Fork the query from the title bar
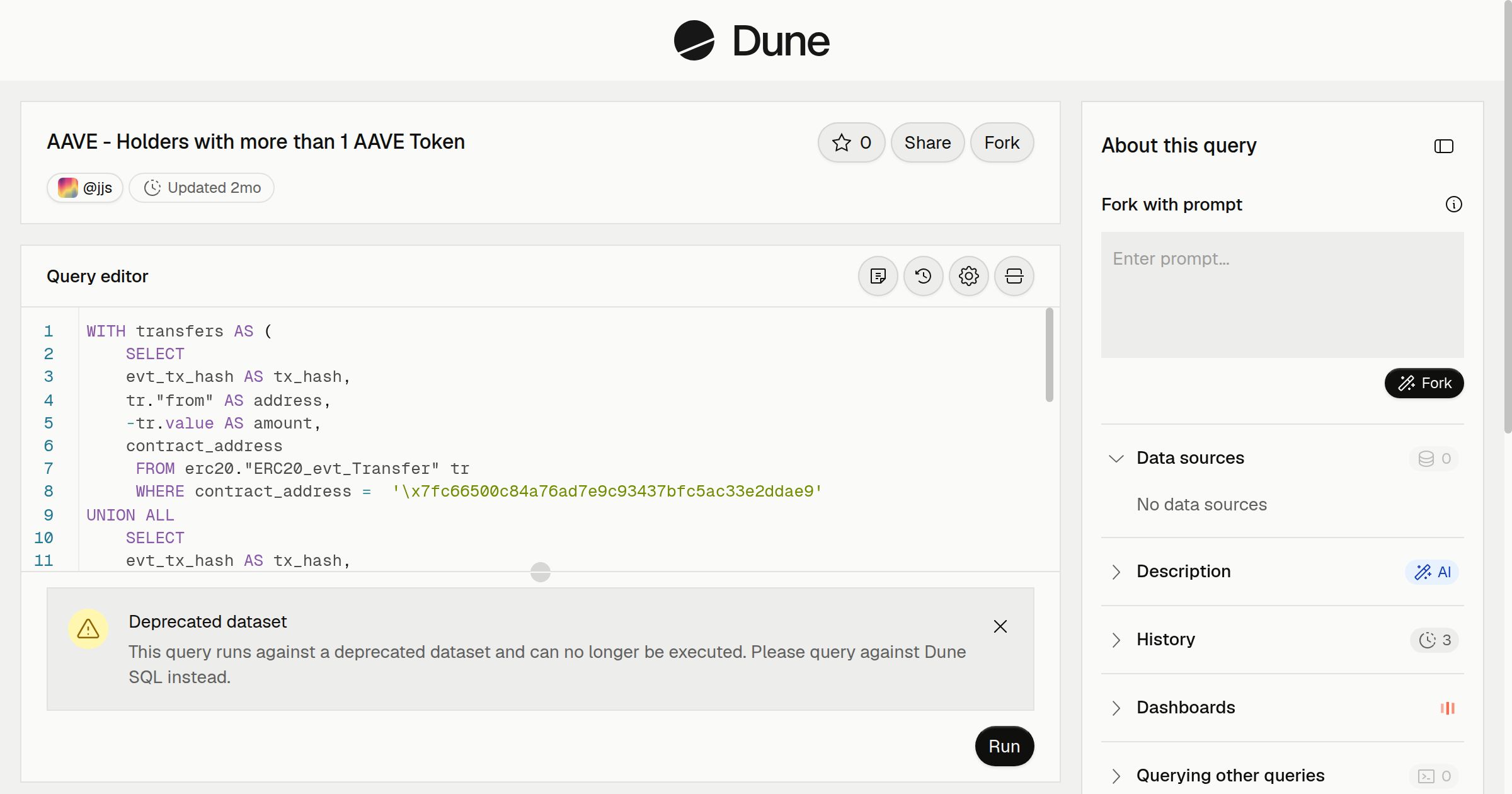The width and height of the screenshot is (1512, 794). (x=1002, y=142)
